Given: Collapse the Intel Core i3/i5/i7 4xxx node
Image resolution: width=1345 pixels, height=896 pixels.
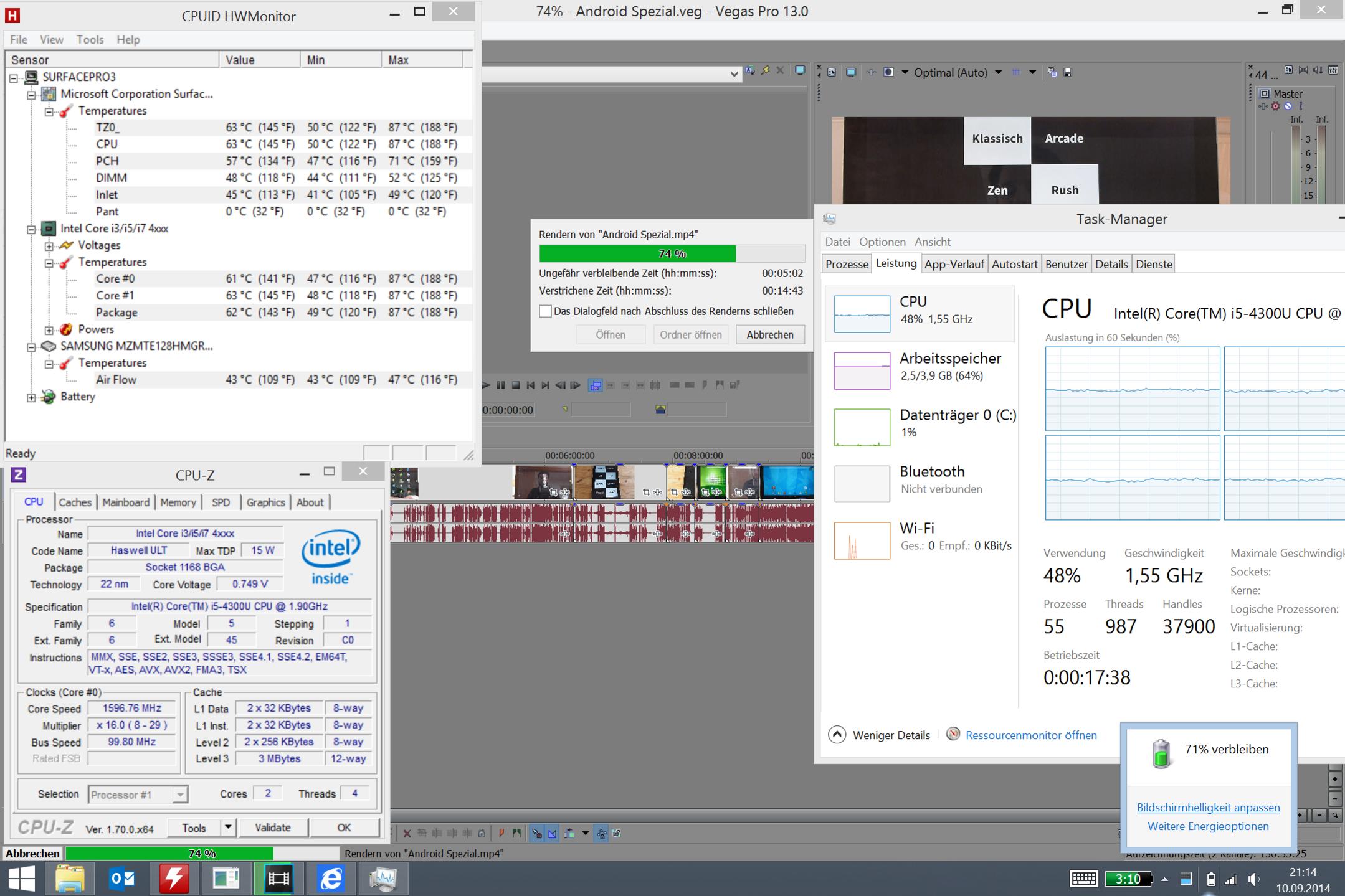Looking at the screenshot, I should click(x=31, y=229).
